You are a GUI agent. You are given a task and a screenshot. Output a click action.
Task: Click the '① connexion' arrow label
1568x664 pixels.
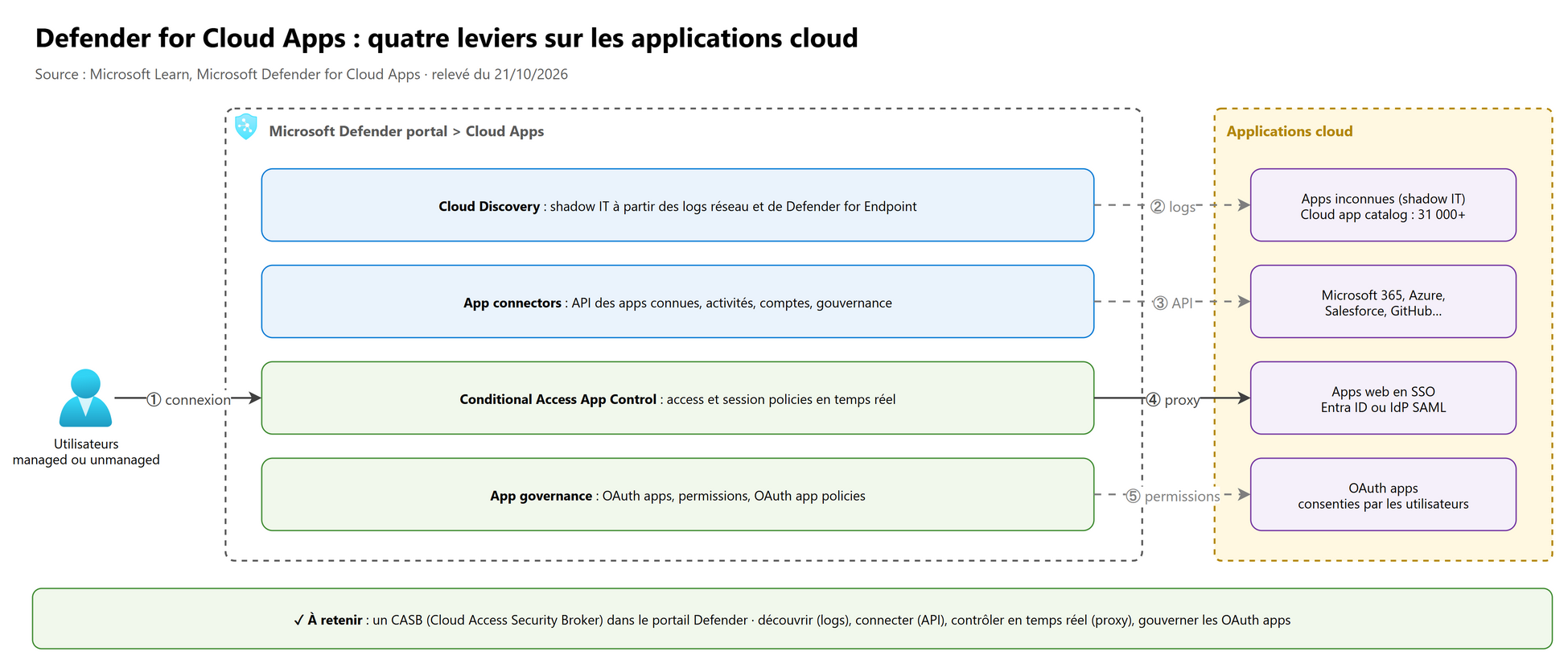188,400
